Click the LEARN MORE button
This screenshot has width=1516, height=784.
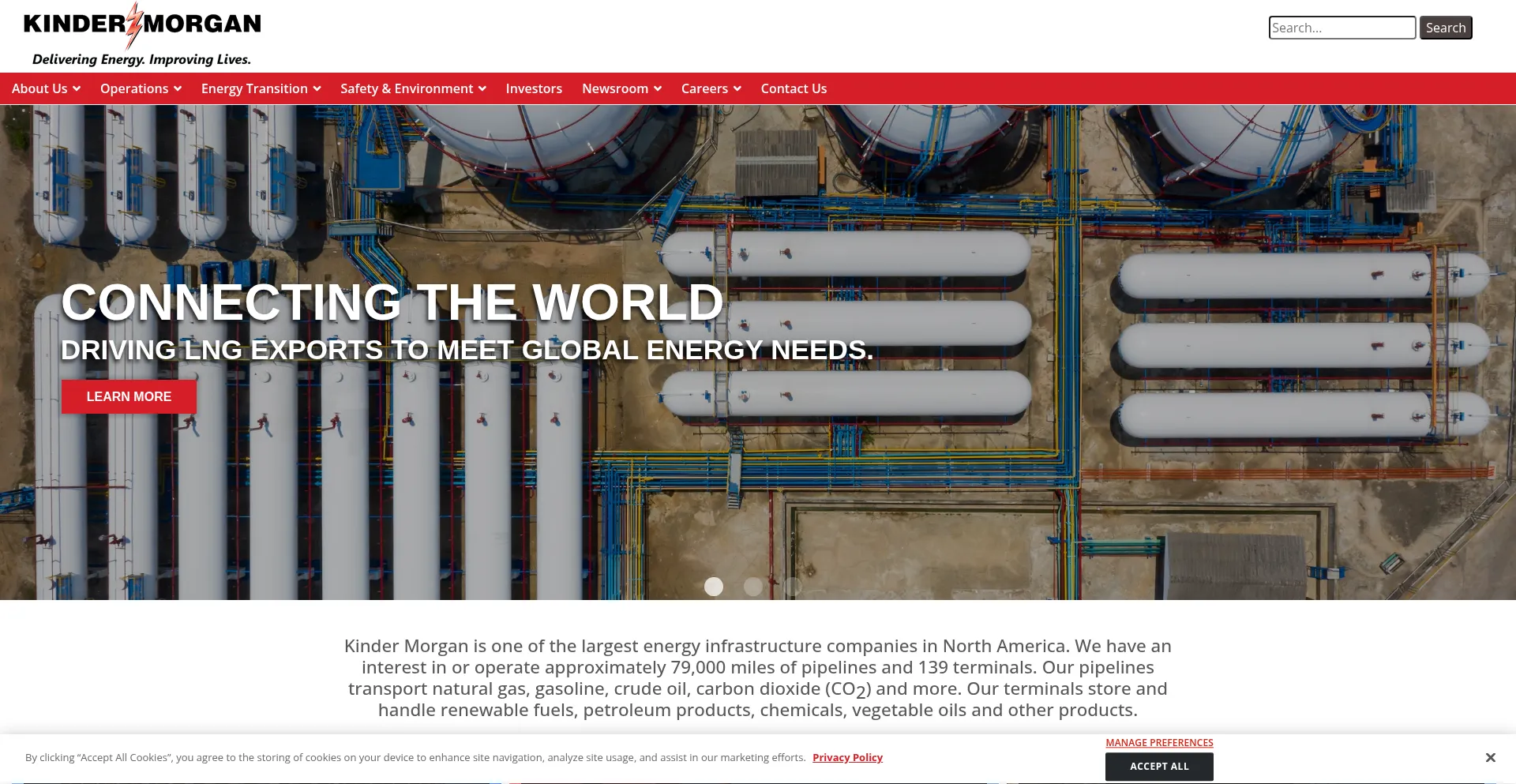[x=128, y=396]
